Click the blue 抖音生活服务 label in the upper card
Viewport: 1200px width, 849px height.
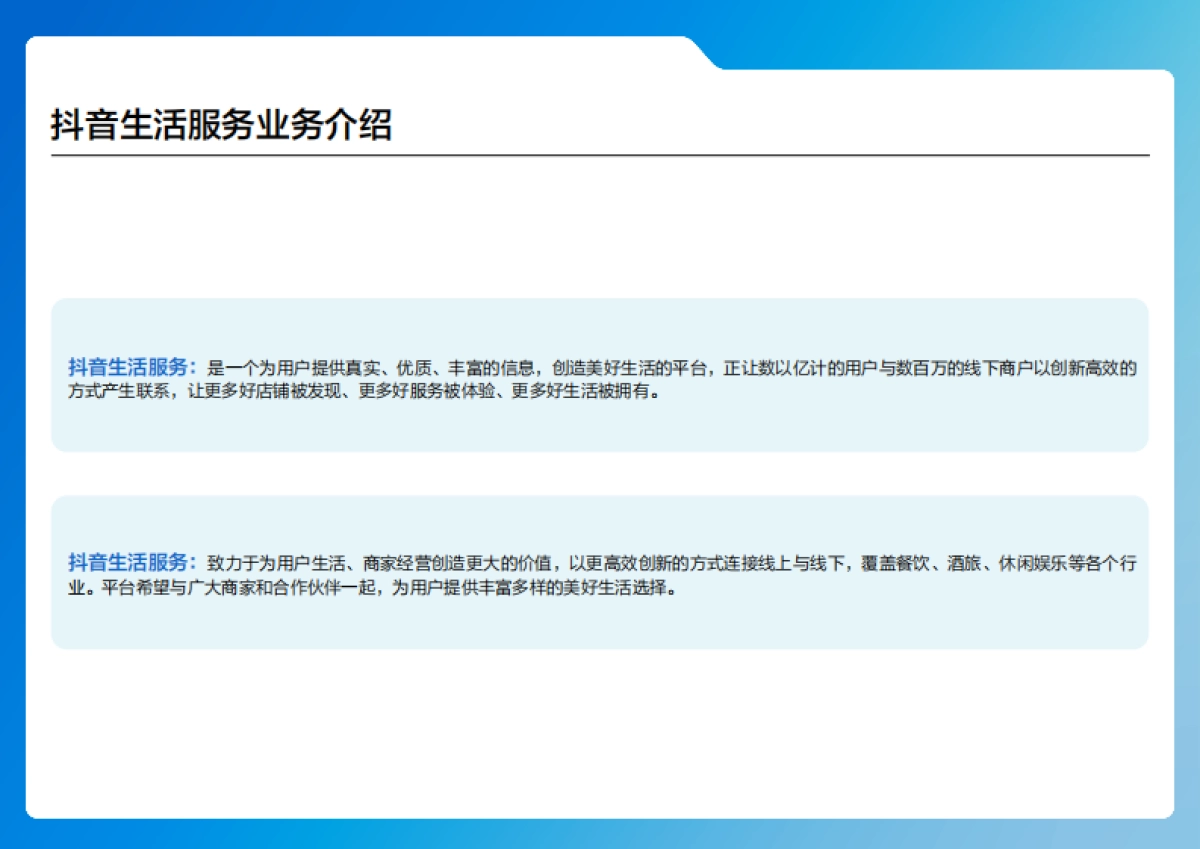pos(127,367)
